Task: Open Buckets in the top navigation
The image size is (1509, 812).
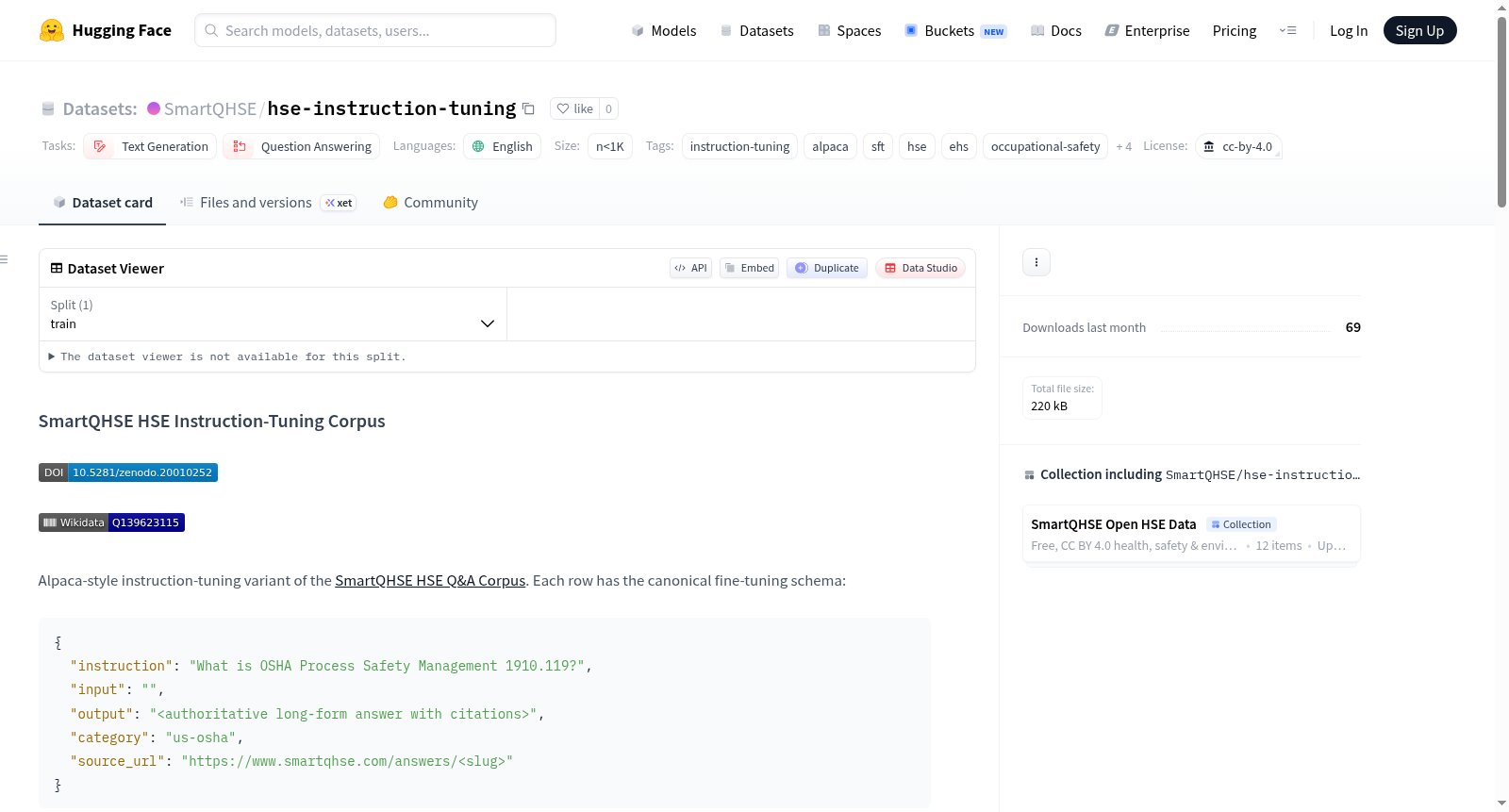Action: tap(955, 30)
